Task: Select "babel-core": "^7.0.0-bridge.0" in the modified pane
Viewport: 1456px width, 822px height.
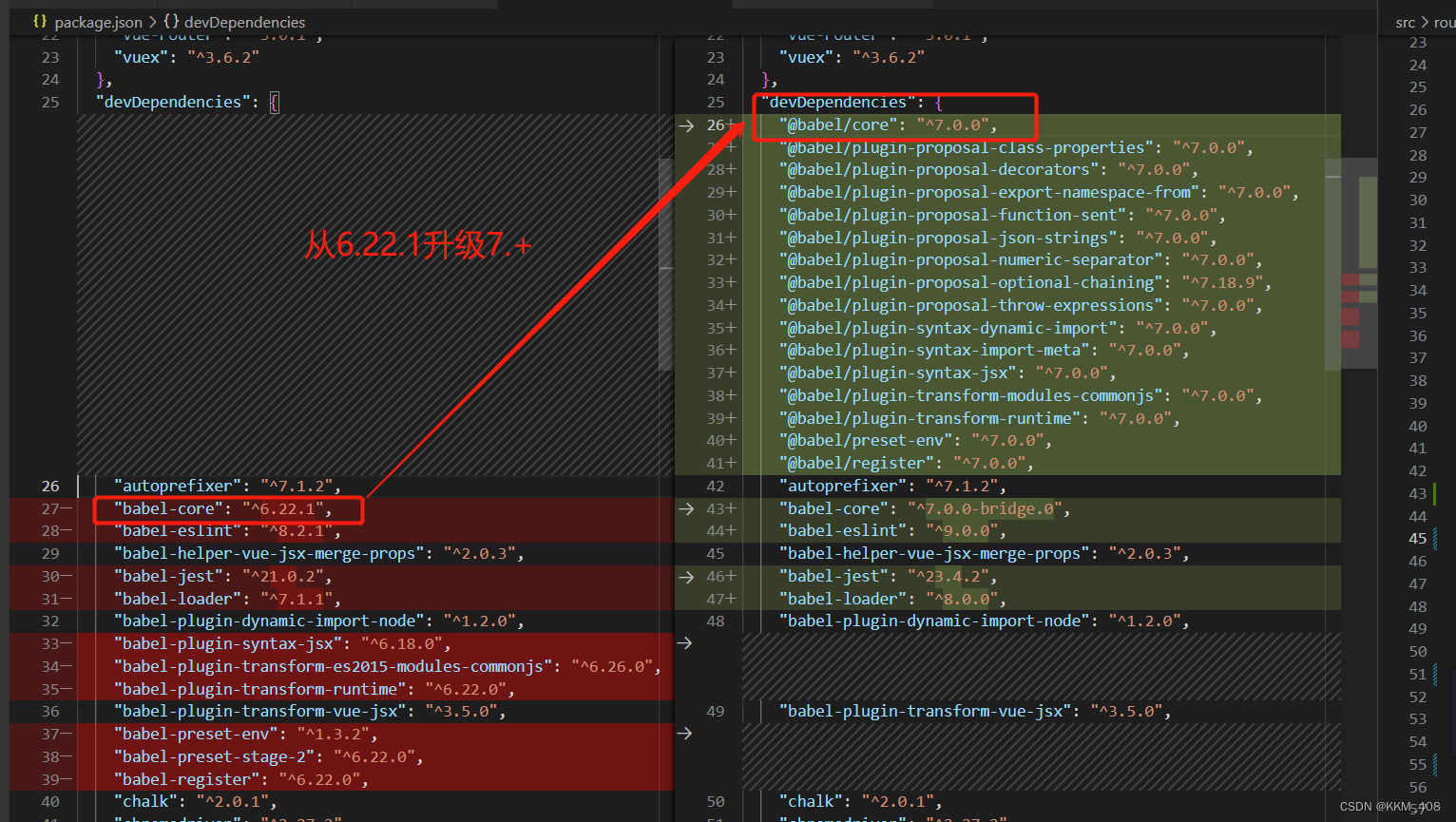Action: coord(925,508)
